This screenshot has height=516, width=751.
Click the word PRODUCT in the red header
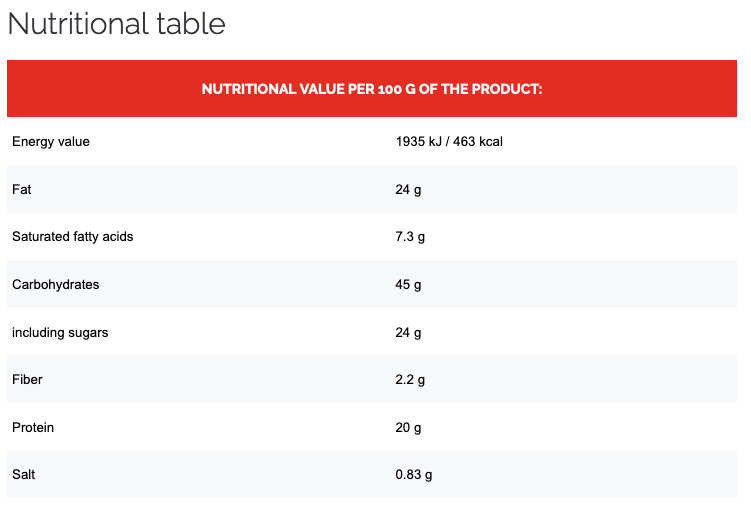pos(503,89)
